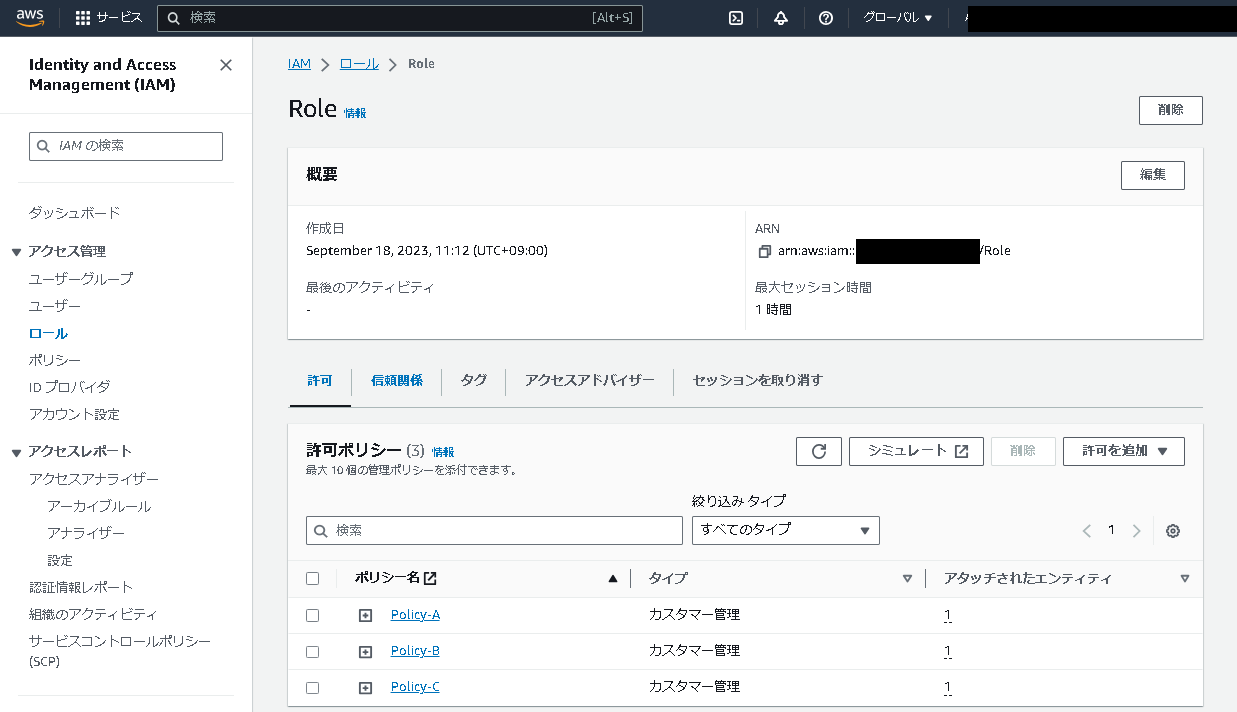1237x712 pixels.
Task: Switch to the アクセスアドバイザー tab
Action: coord(590,380)
